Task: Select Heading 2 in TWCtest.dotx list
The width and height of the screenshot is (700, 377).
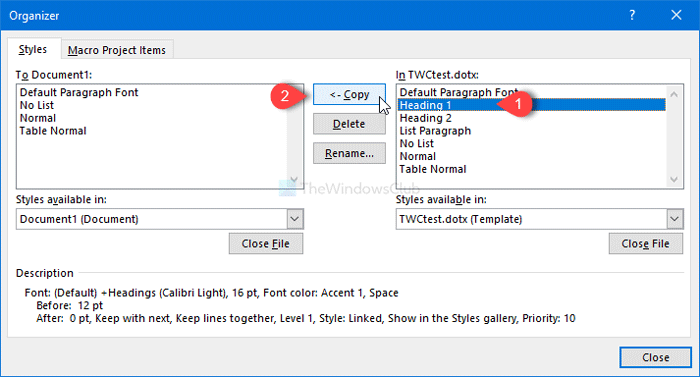Action: pyautogui.click(x=425, y=118)
